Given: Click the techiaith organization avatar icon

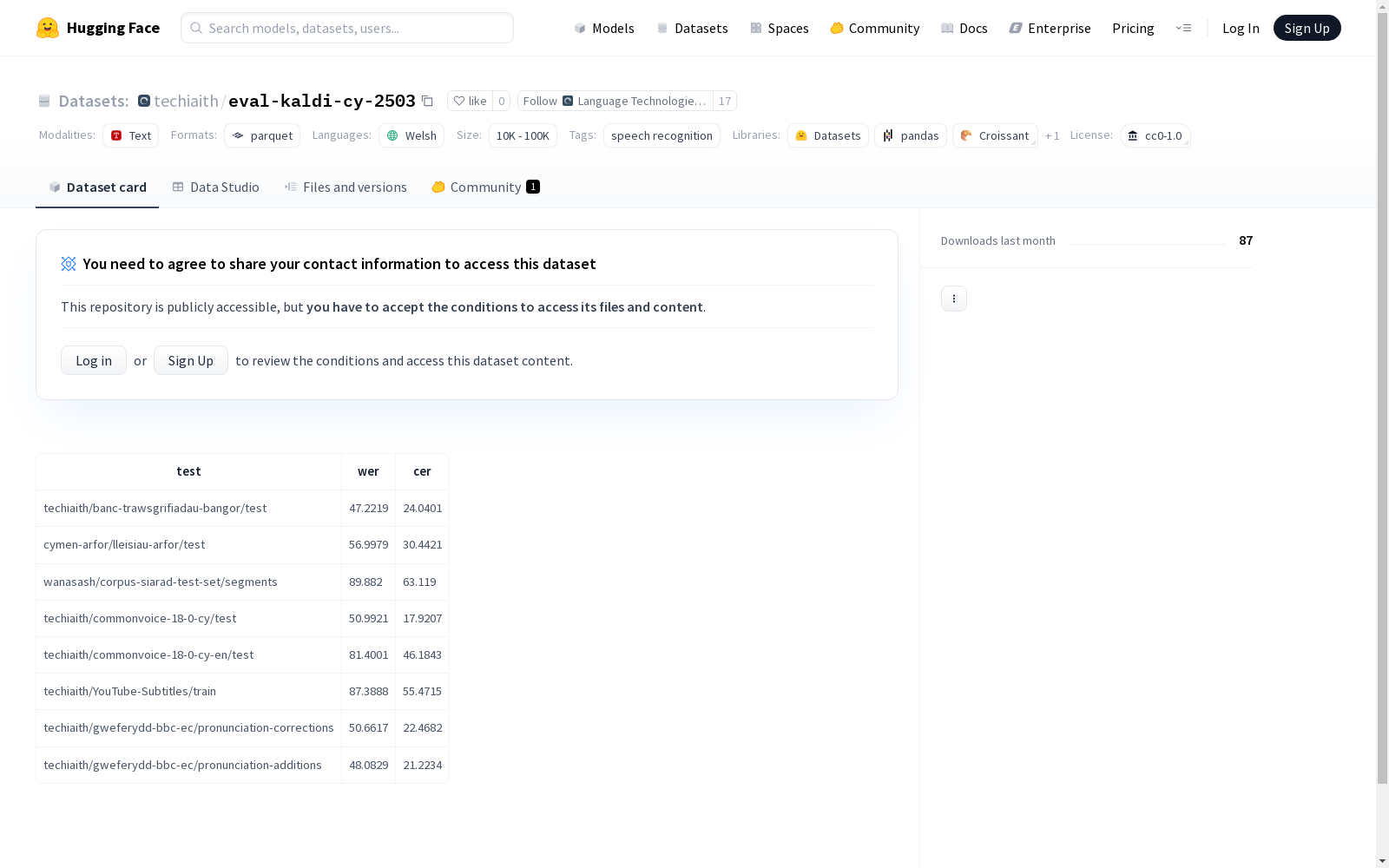Looking at the screenshot, I should [144, 101].
